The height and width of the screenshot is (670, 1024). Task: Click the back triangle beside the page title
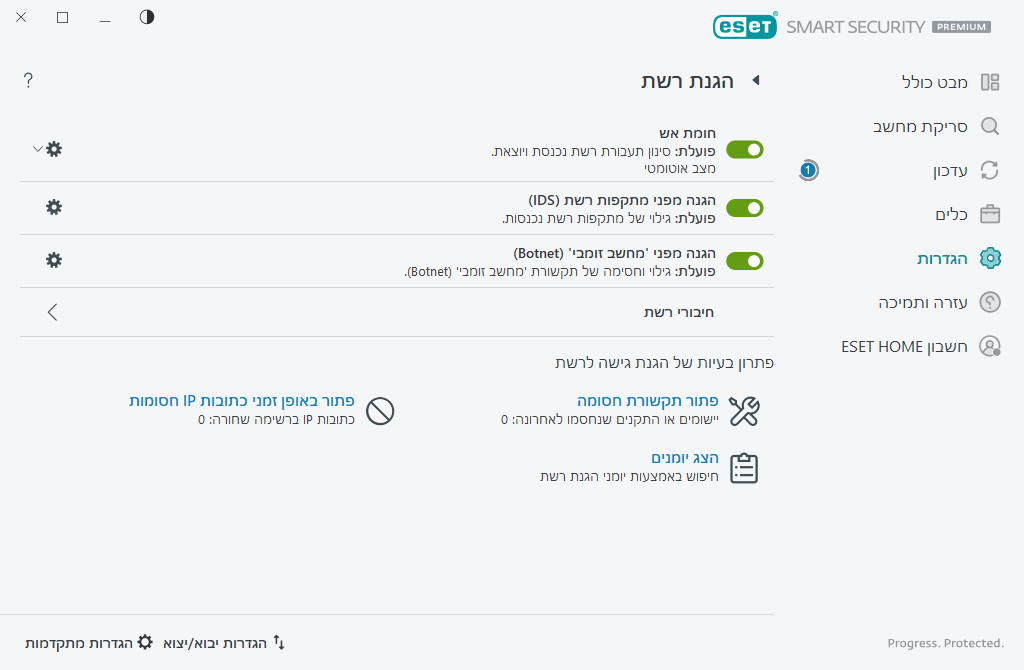pyautogui.click(x=755, y=81)
